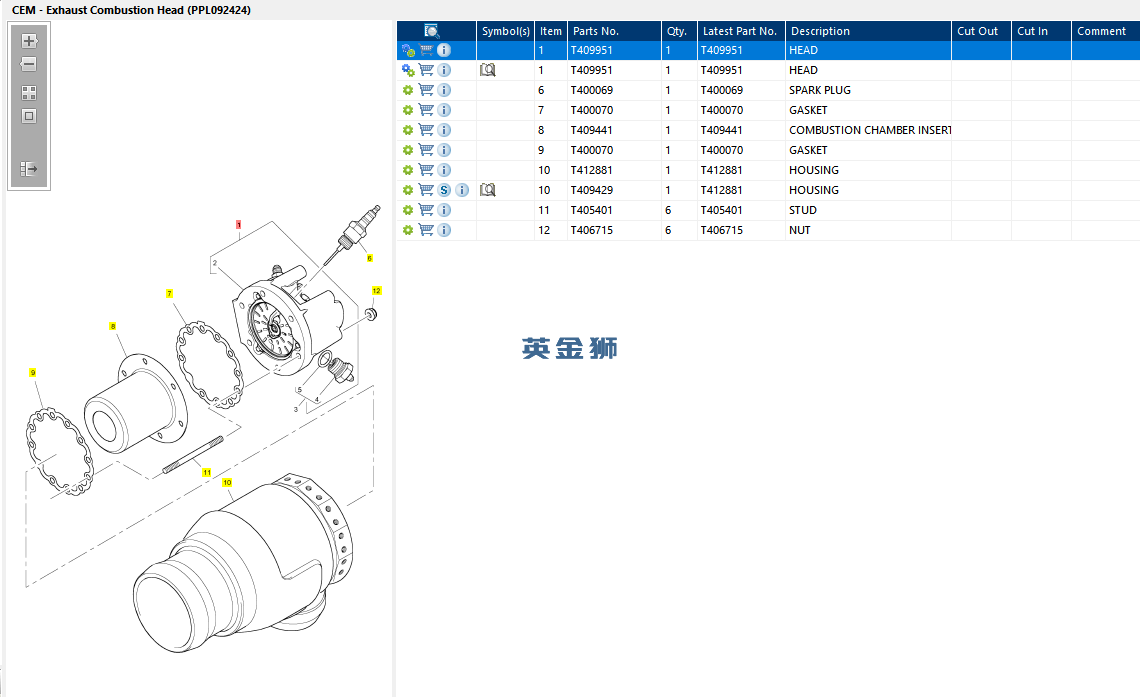
Task: Click callout 11 near the stud
Action: pos(206,472)
